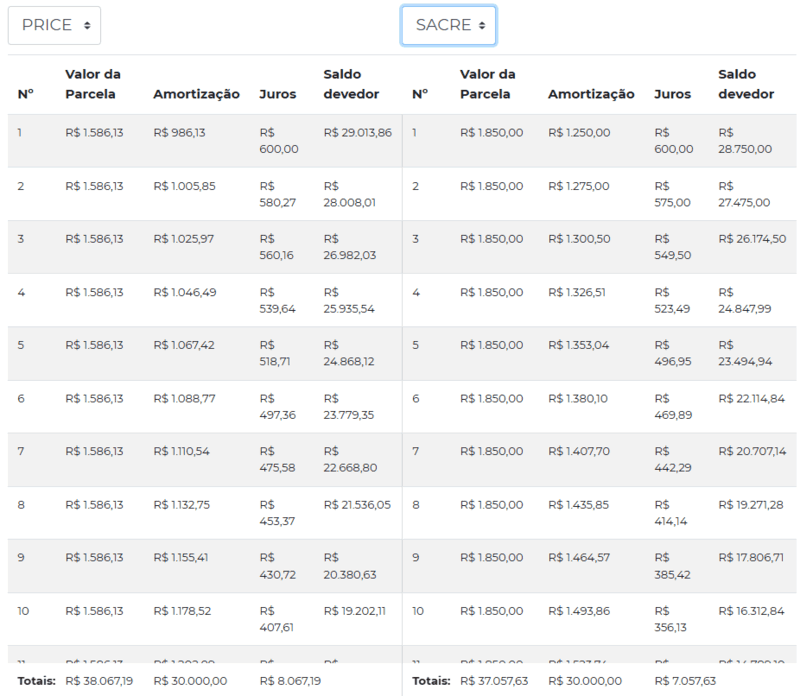Open the SACRE amortization system dropdown
The height and width of the screenshot is (696, 800).
point(448,25)
